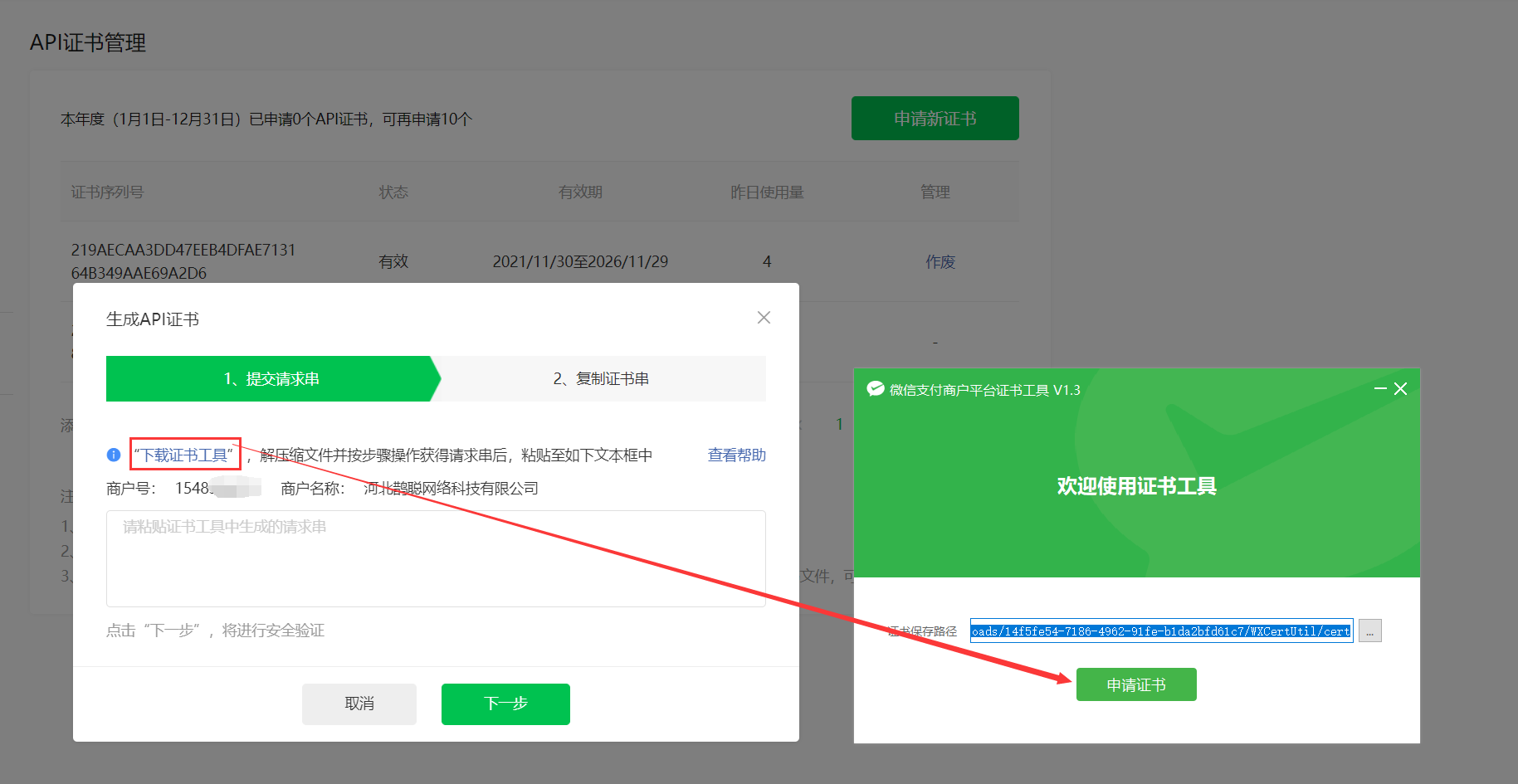
Task: Open the 查看帮助 link
Action: (736, 455)
